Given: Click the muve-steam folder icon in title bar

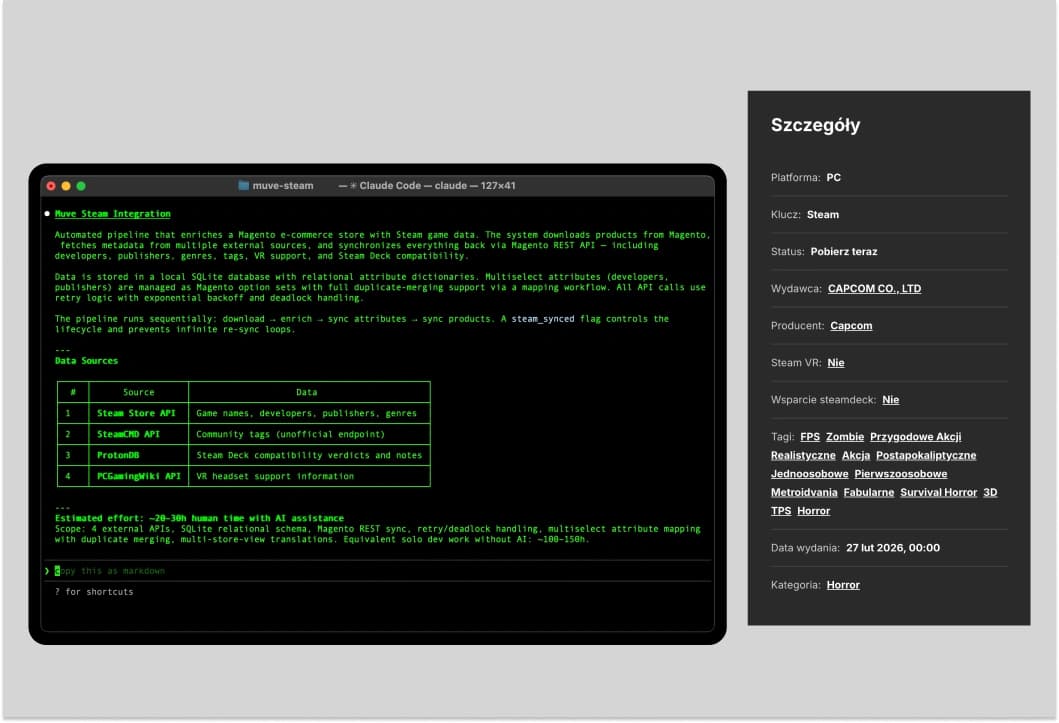Looking at the screenshot, I should tap(243, 186).
